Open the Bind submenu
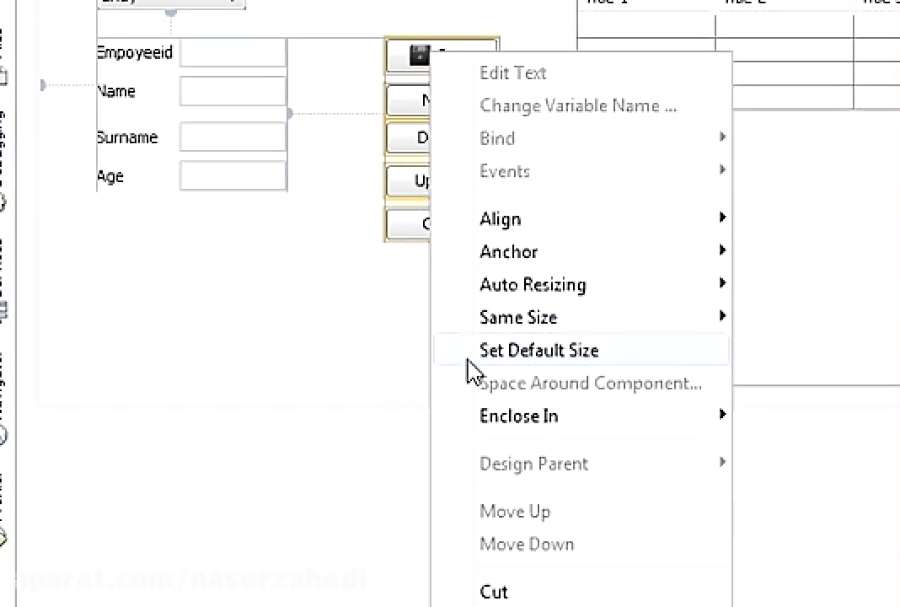This screenshot has height=607, width=900. [498, 138]
